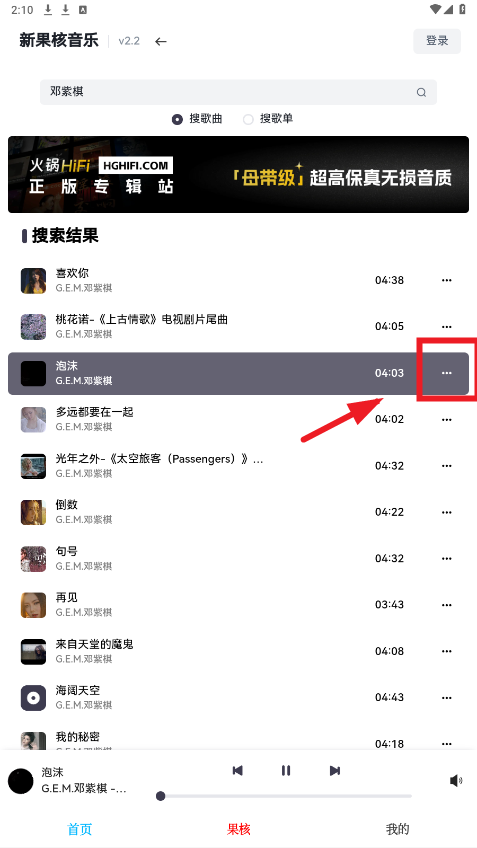
Task: Expand more options for 倒数
Action: tap(447, 512)
